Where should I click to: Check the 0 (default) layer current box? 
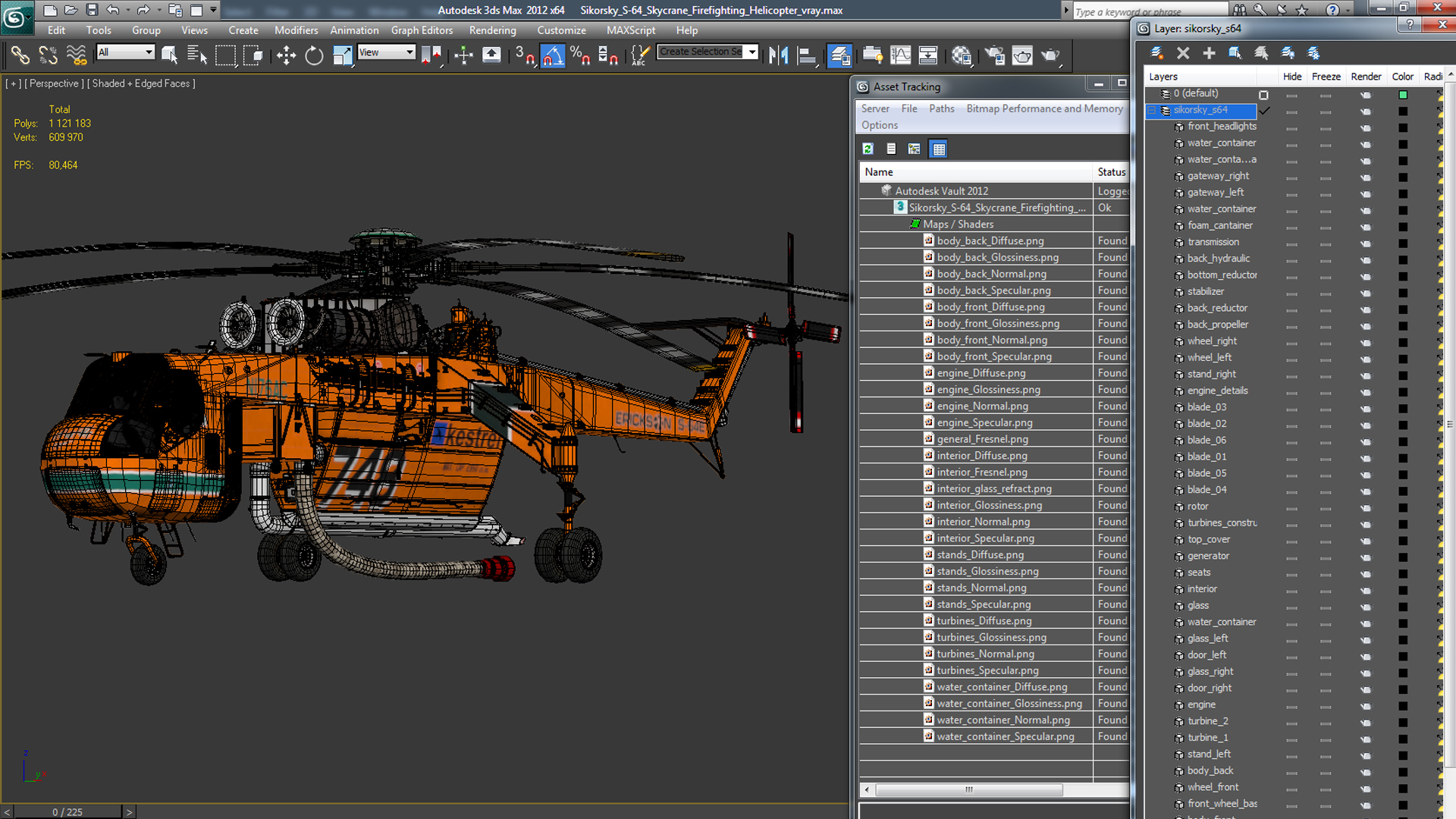[1263, 95]
